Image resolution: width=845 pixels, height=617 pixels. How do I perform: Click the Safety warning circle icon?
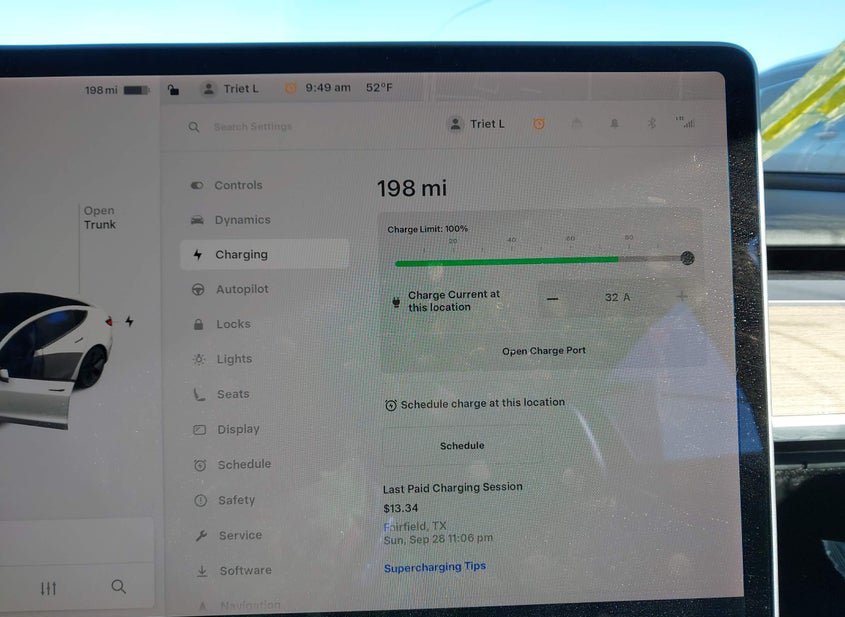(x=200, y=501)
